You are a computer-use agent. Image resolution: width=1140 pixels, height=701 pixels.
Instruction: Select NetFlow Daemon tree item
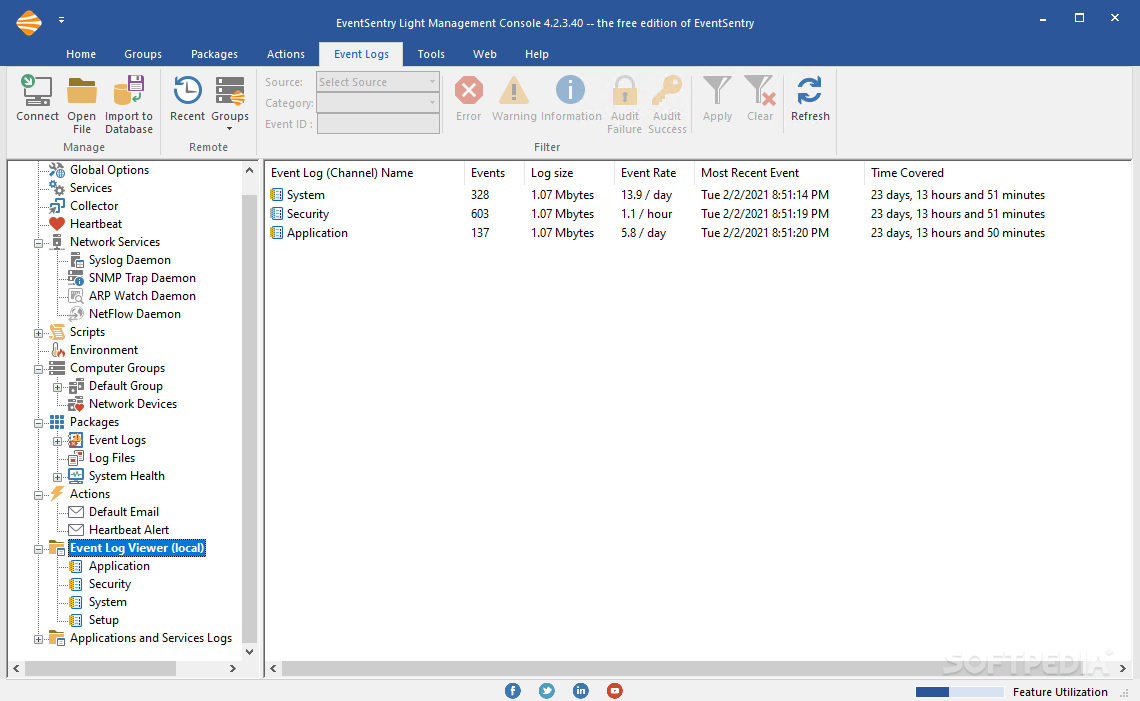point(135,314)
